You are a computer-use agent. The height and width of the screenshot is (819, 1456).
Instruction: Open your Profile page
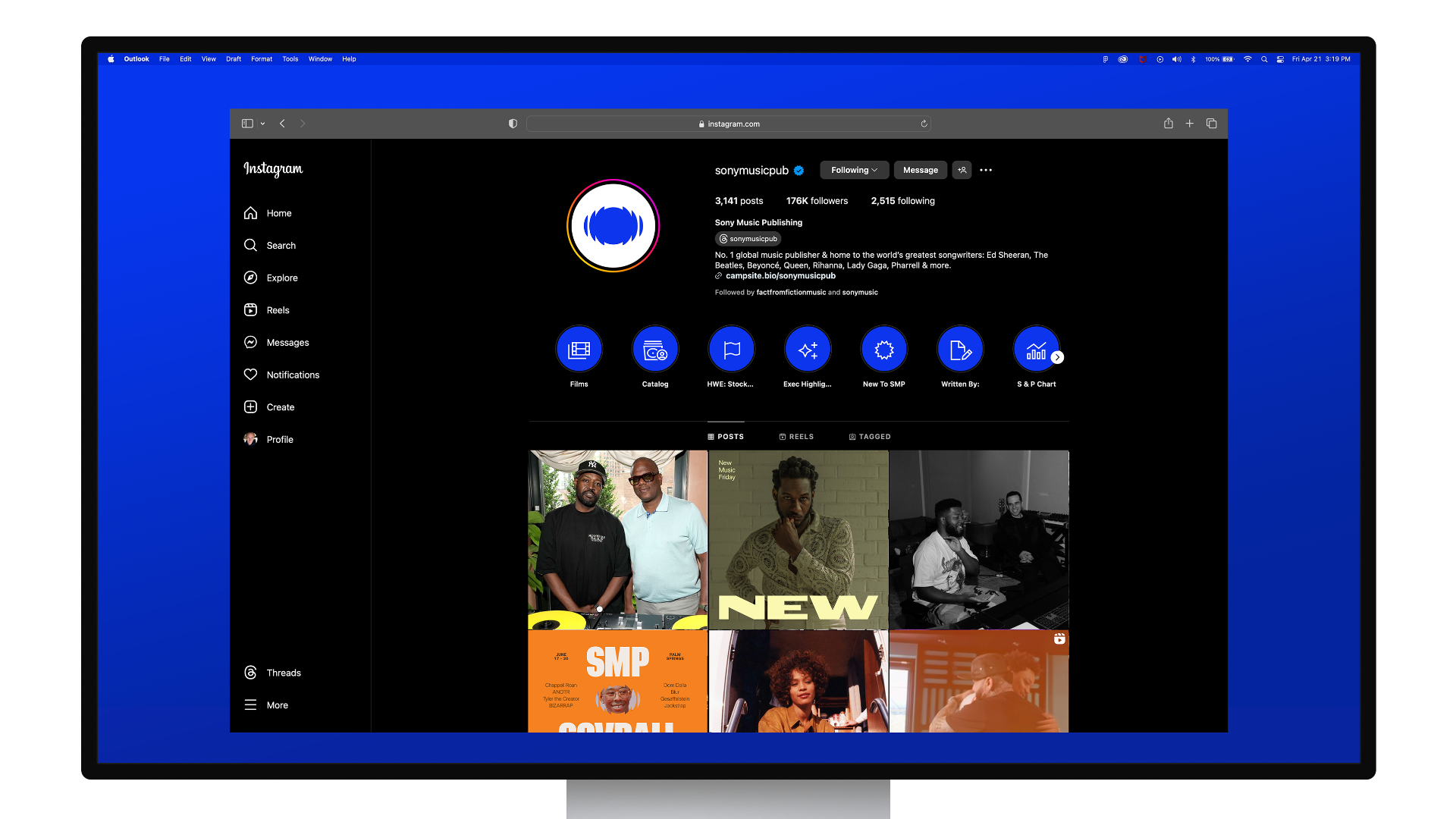point(268,440)
